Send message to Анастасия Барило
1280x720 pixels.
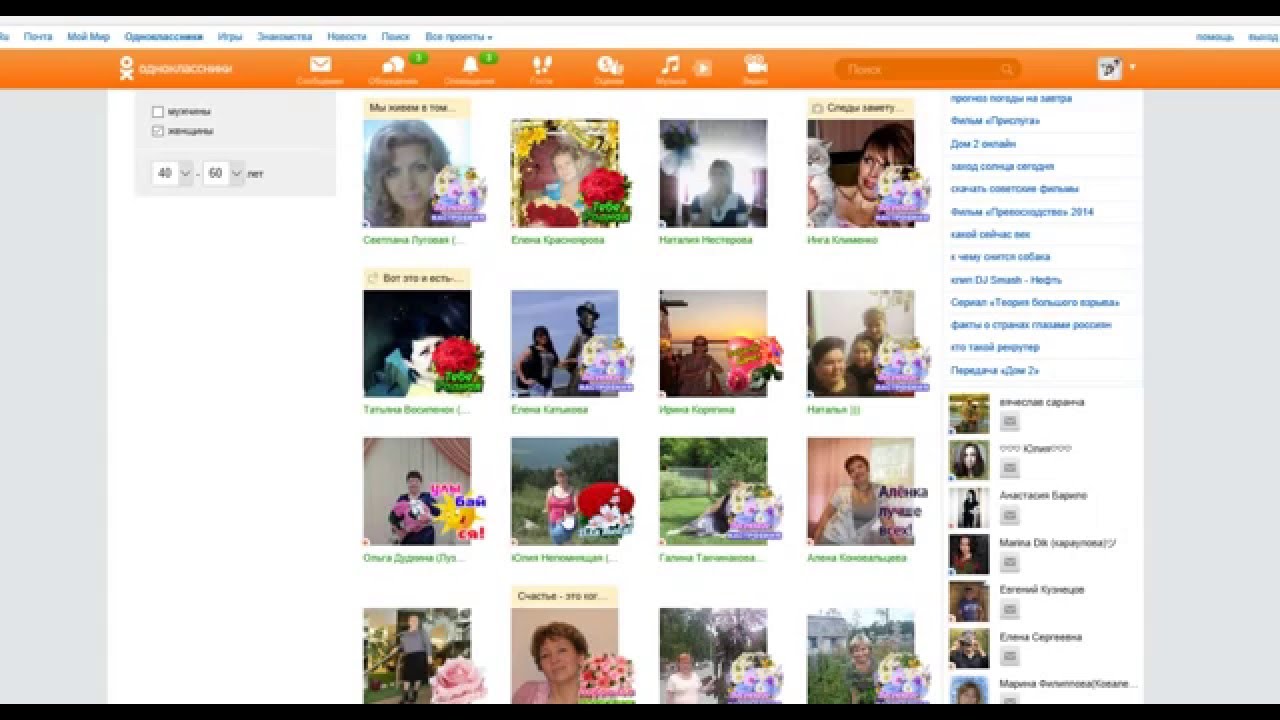pyautogui.click(x=1010, y=515)
